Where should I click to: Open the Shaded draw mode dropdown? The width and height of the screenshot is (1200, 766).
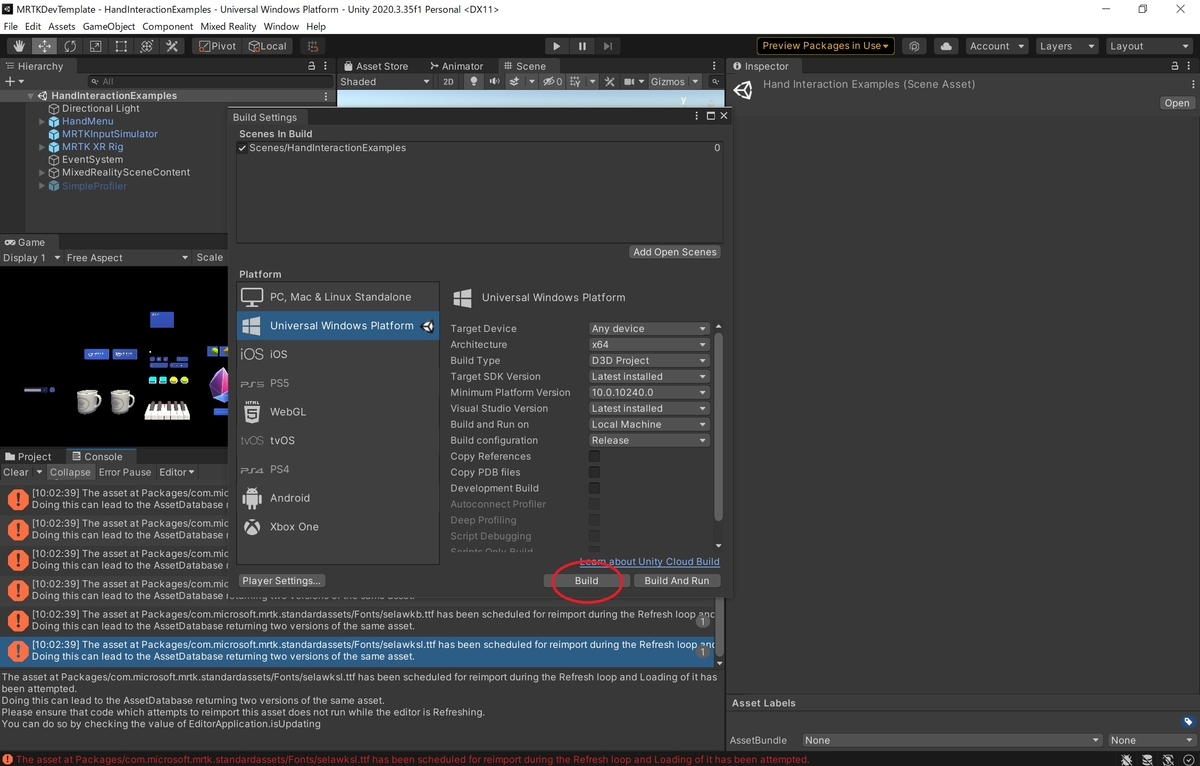(x=385, y=82)
